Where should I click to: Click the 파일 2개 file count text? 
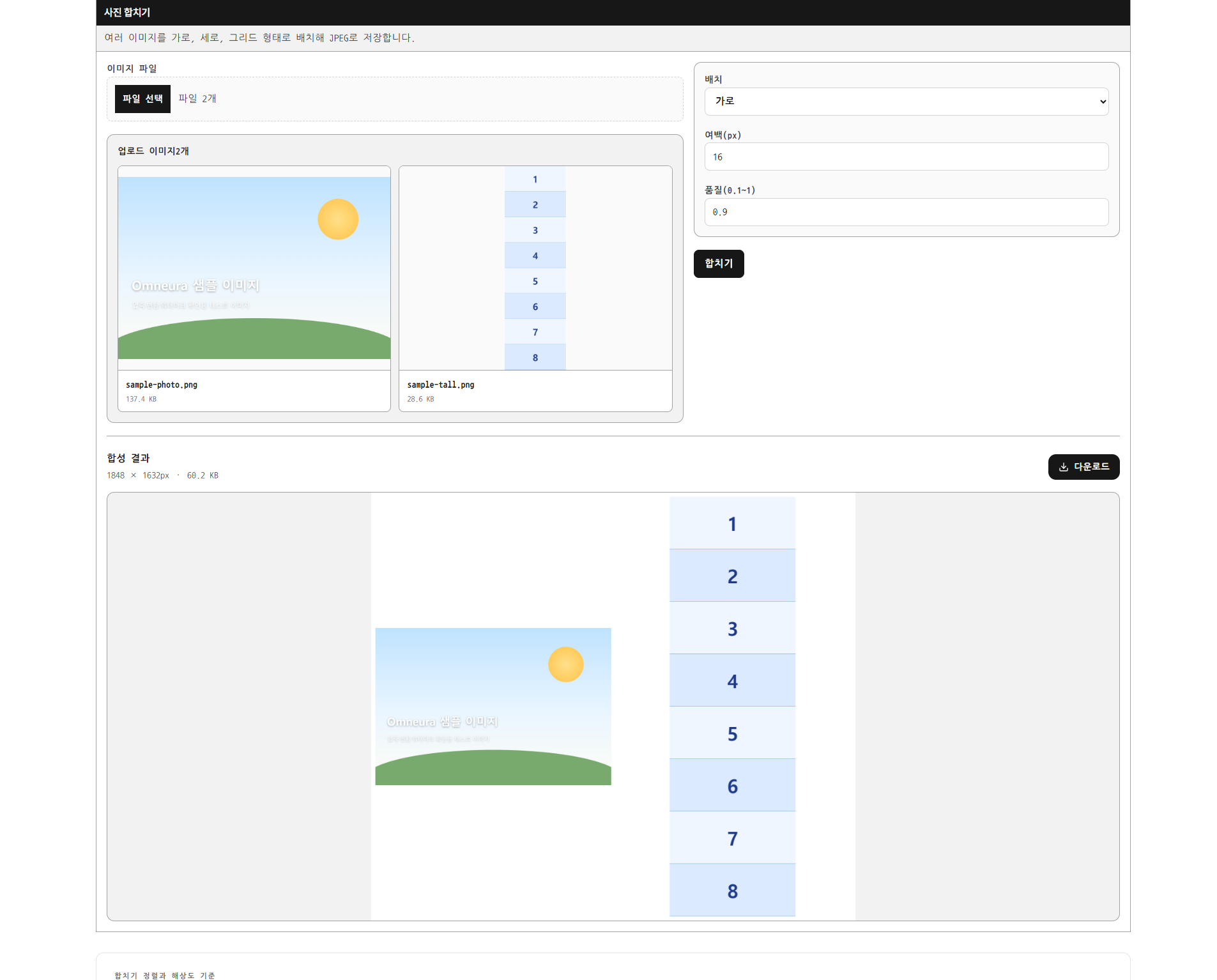(197, 98)
